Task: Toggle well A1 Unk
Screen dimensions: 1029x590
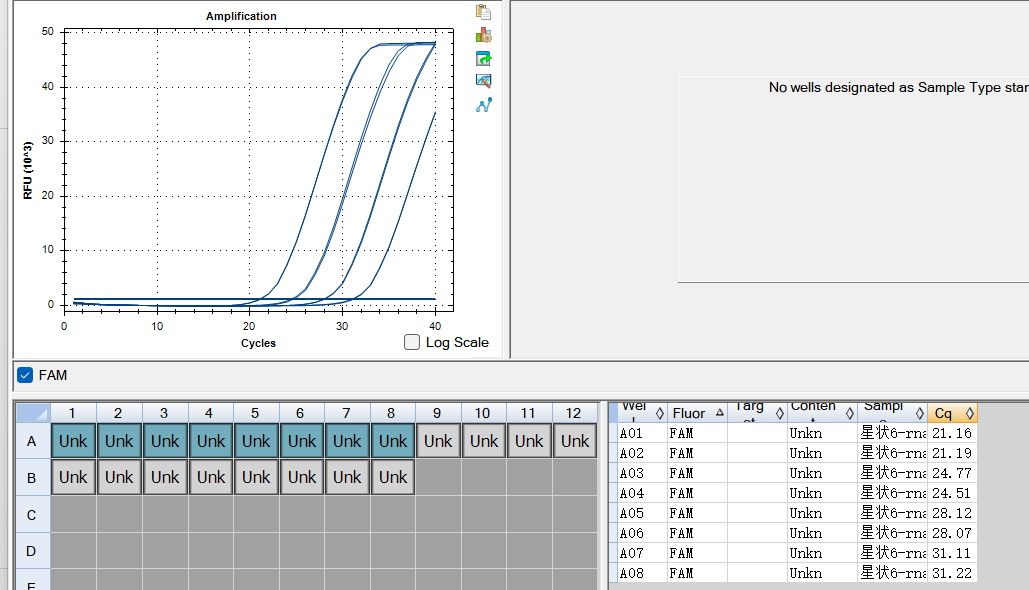Action: click(73, 441)
